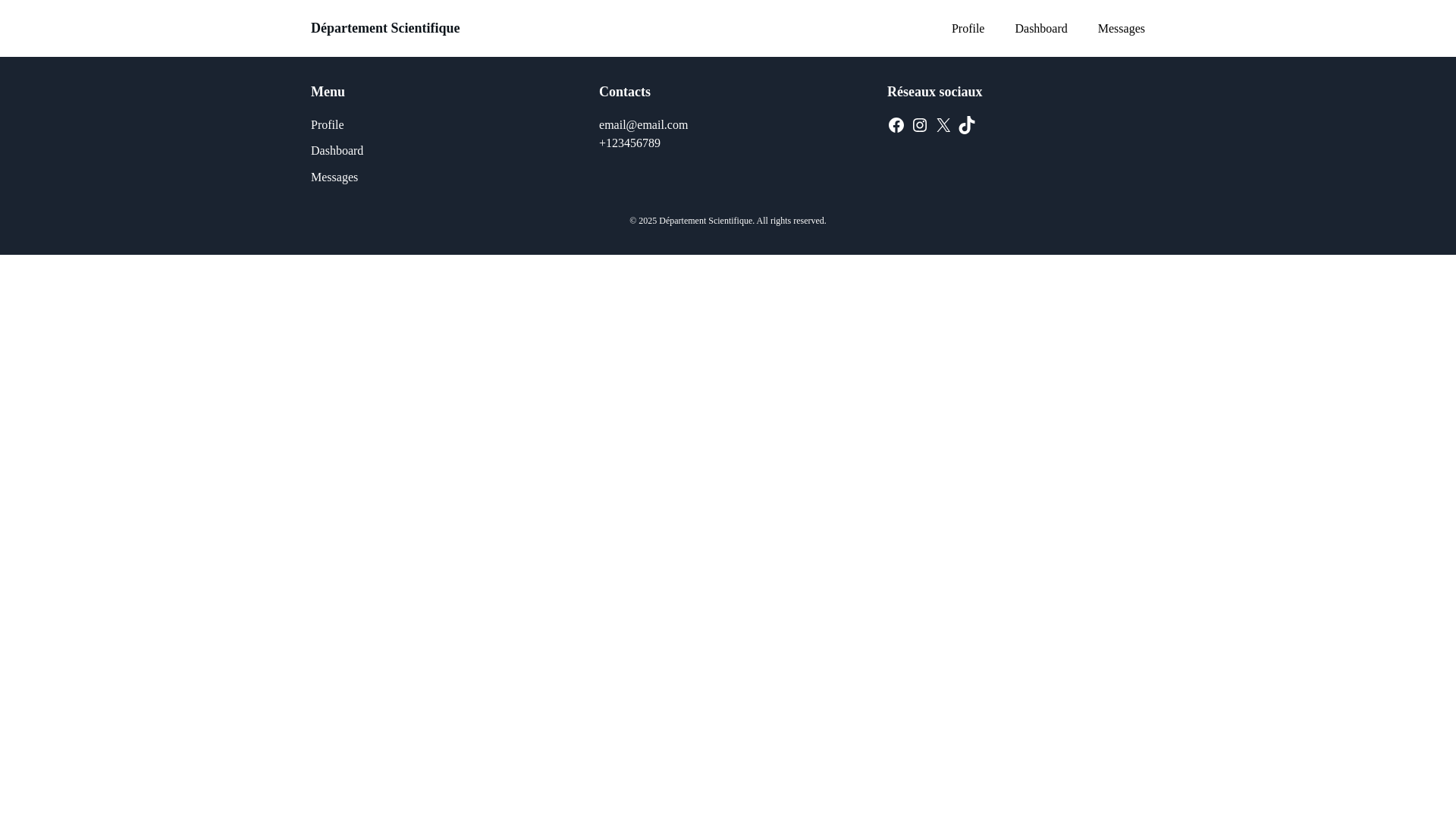Open Dashboard in the top navigation

coord(1040,29)
